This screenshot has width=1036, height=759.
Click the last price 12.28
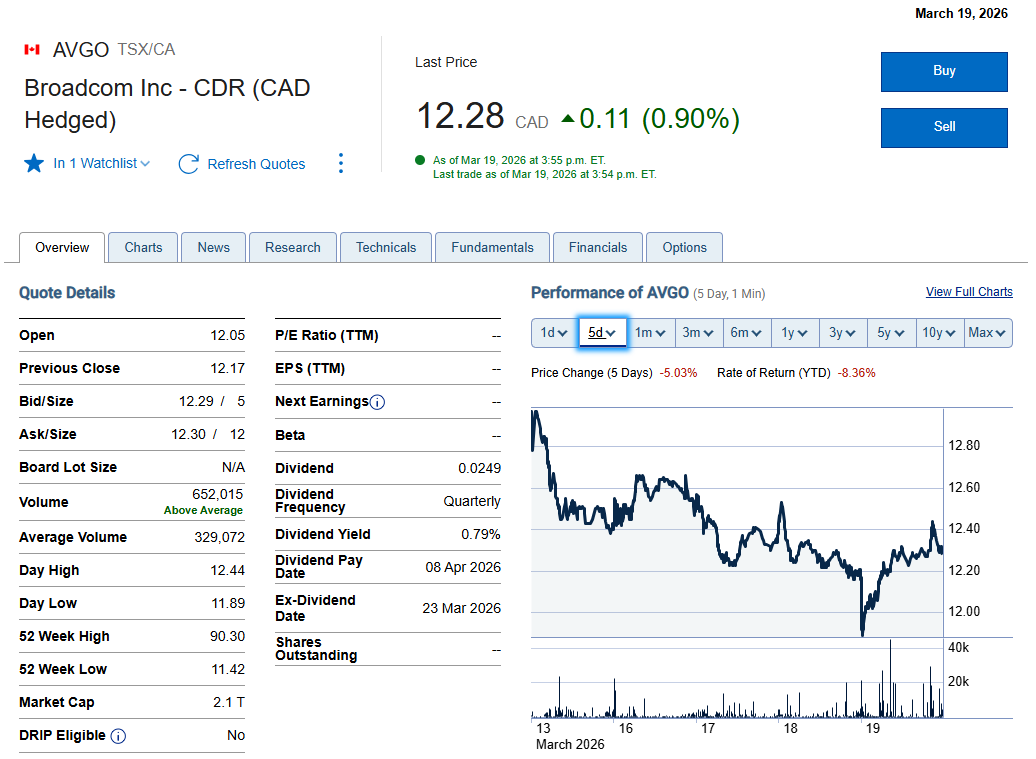pos(461,116)
